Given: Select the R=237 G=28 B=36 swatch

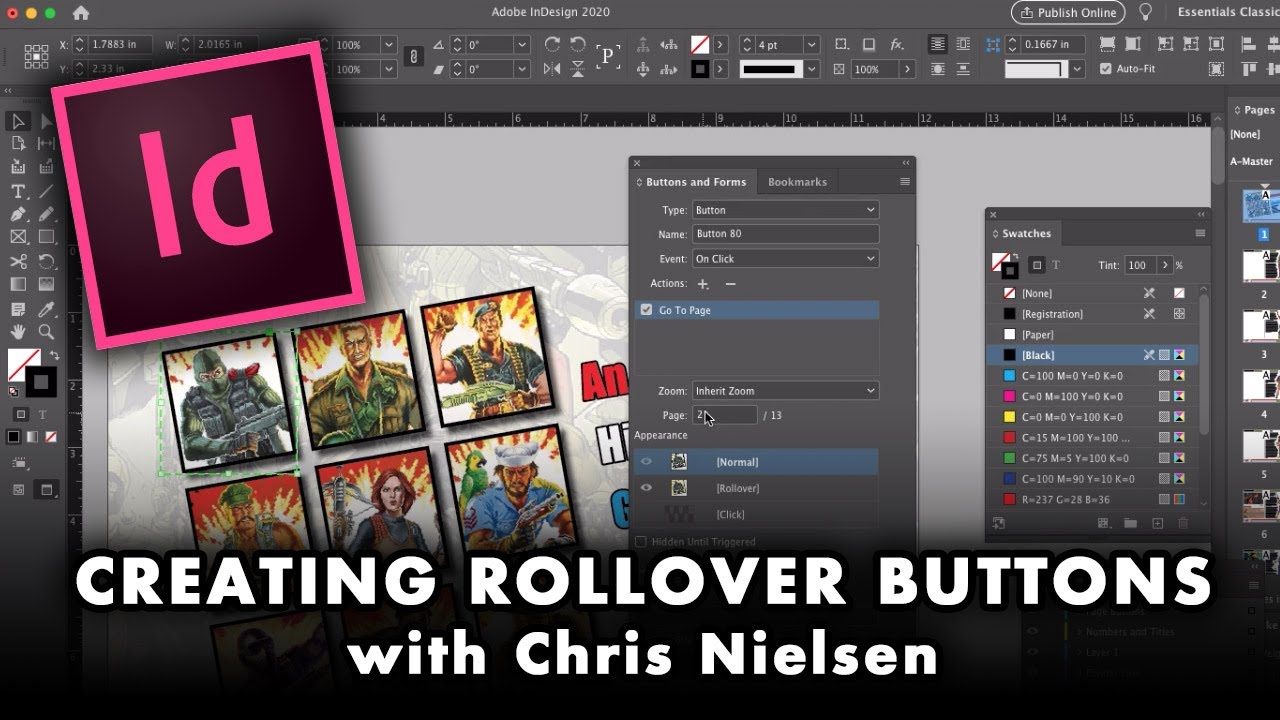Looking at the screenshot, I should pyautogui.click(x=1091, y=500).
